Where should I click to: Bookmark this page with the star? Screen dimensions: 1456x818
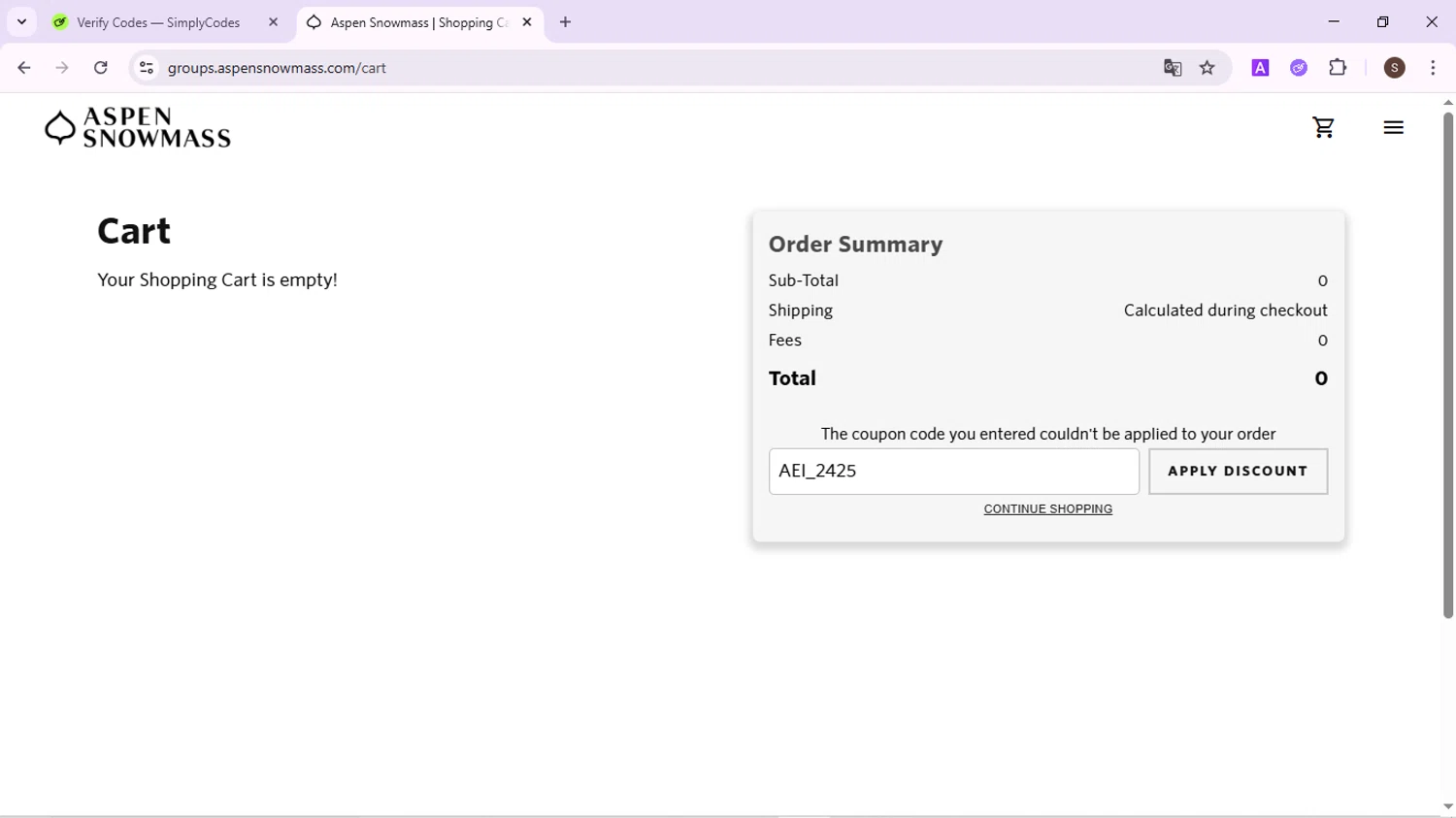(x=1208, y=68)
